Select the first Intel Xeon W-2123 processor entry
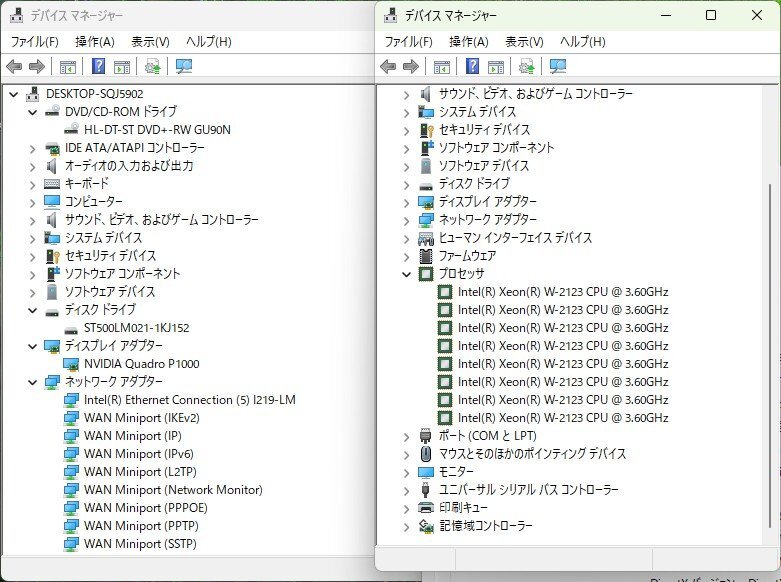The width and height of the screenshot is (781, 582). 562,292
